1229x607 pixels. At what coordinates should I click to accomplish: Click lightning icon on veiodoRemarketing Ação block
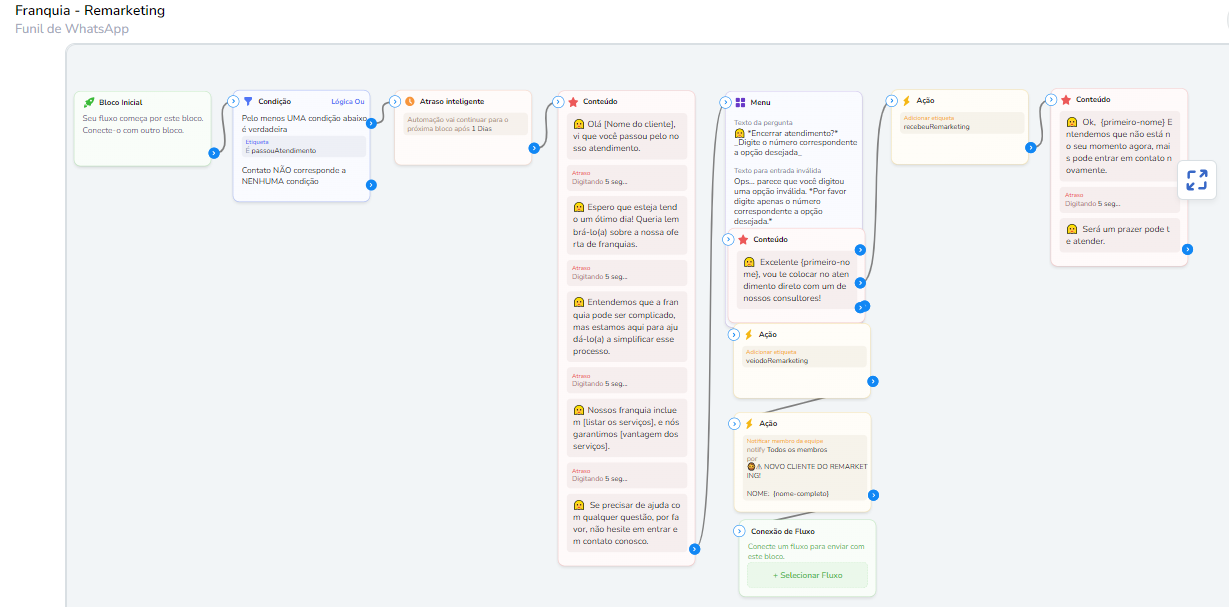[x=748, y=334]
